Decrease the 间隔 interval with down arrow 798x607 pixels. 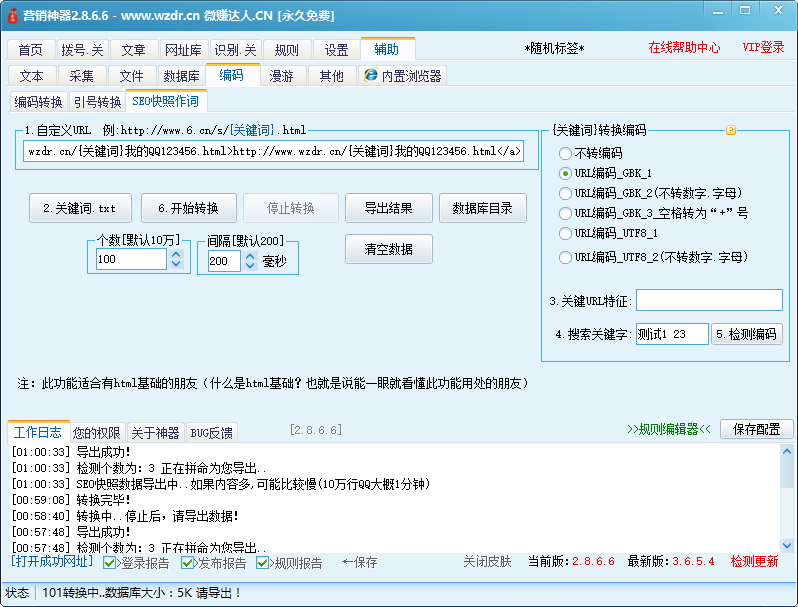tap(247, 266)
